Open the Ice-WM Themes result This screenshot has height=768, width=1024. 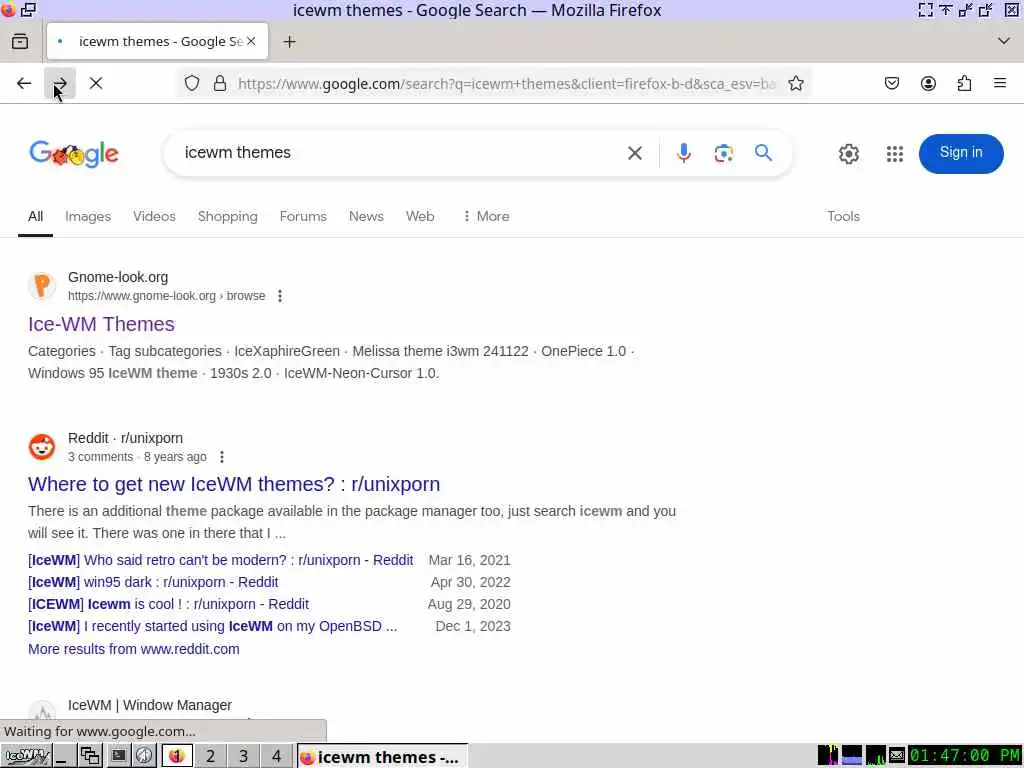pyautogui.click(x=101, y=324)
